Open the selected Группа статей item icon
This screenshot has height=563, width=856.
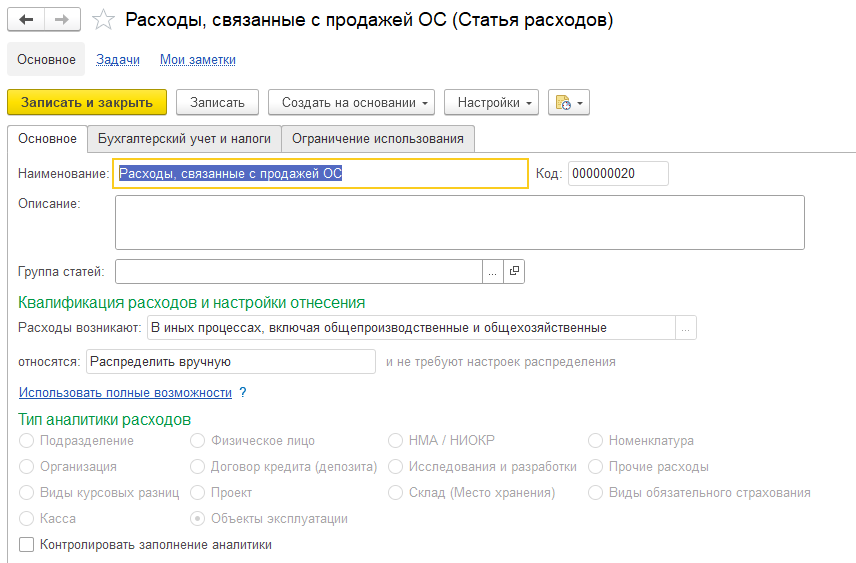[514, 271]
